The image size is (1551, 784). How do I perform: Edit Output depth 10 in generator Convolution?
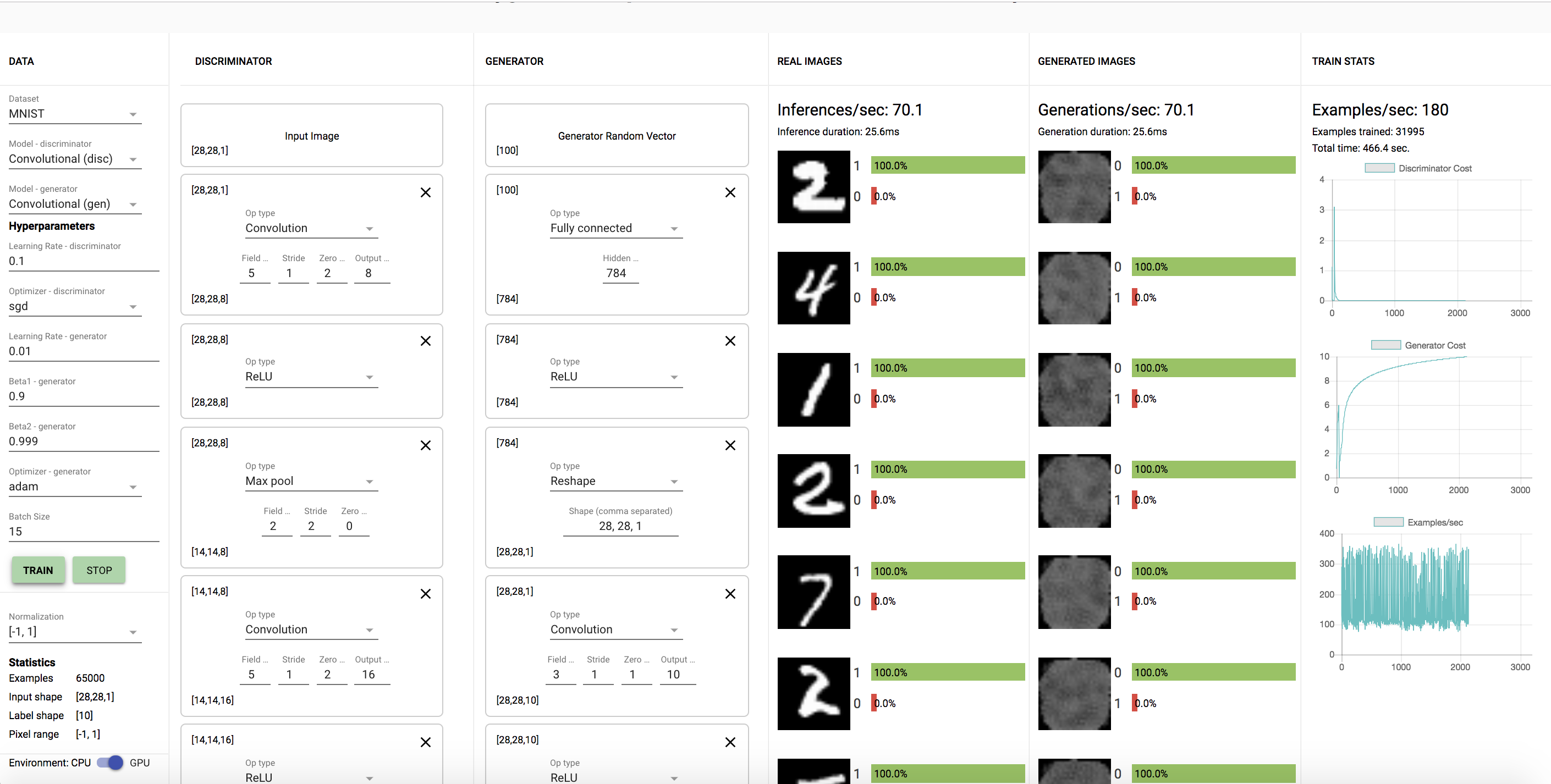[x=678, y=675]
